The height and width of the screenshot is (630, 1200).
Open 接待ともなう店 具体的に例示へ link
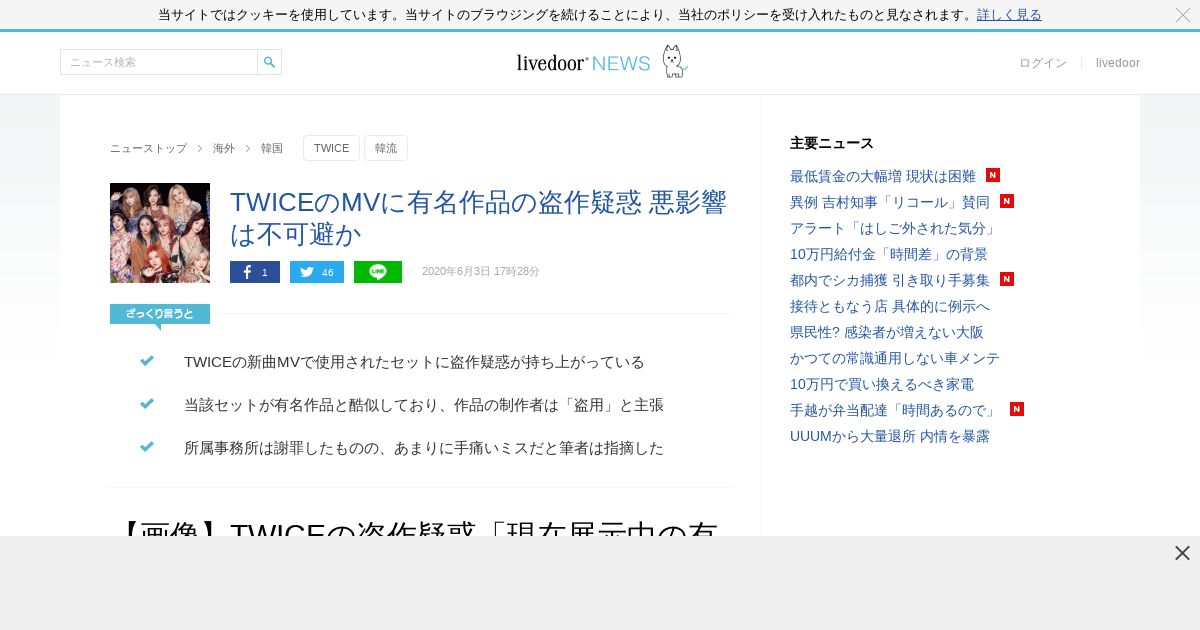coord(890,306)
